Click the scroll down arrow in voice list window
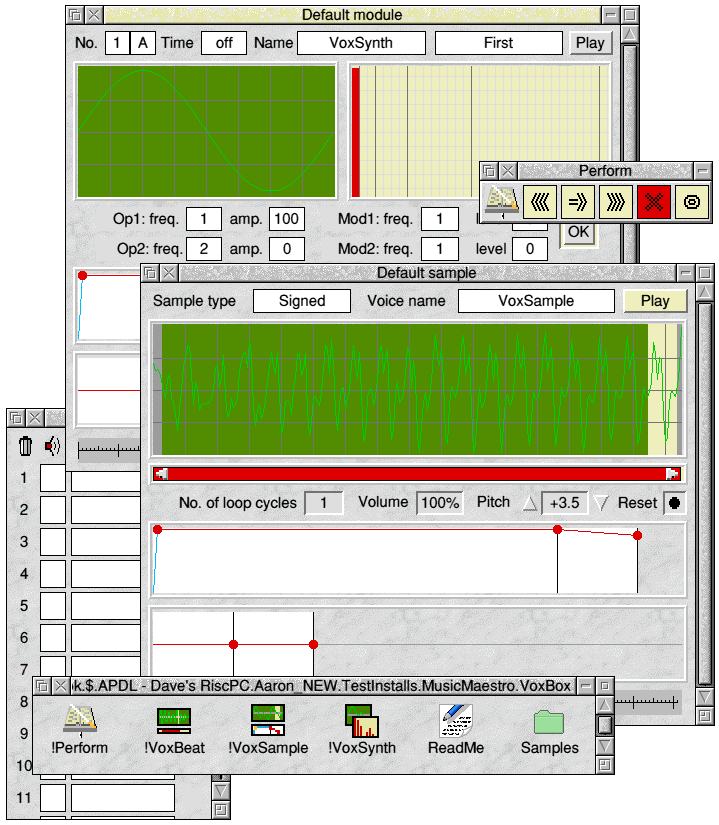Image resolution: width=719 pixels, height=825 pixels. 221,791
